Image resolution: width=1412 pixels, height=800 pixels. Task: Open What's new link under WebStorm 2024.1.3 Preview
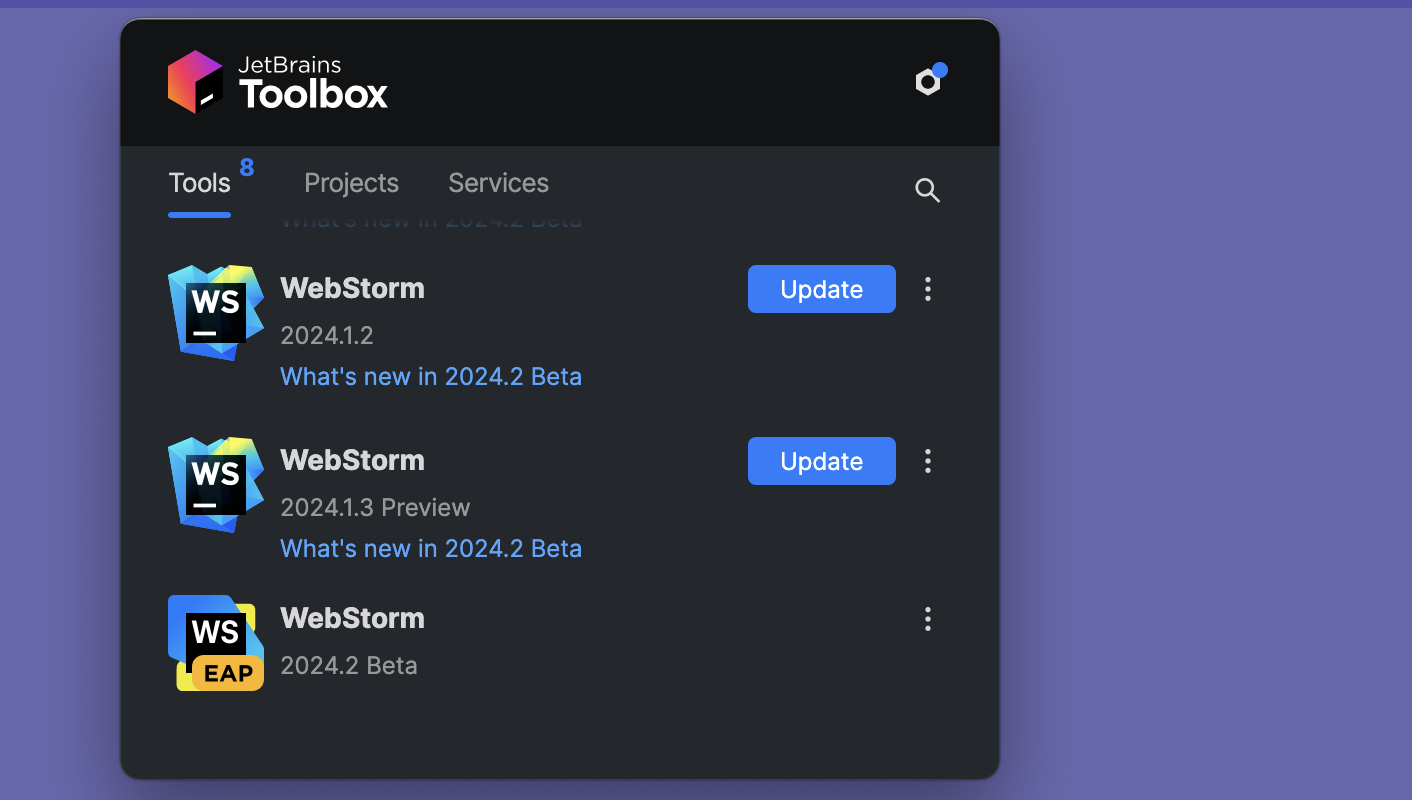[x=431, y=548]
